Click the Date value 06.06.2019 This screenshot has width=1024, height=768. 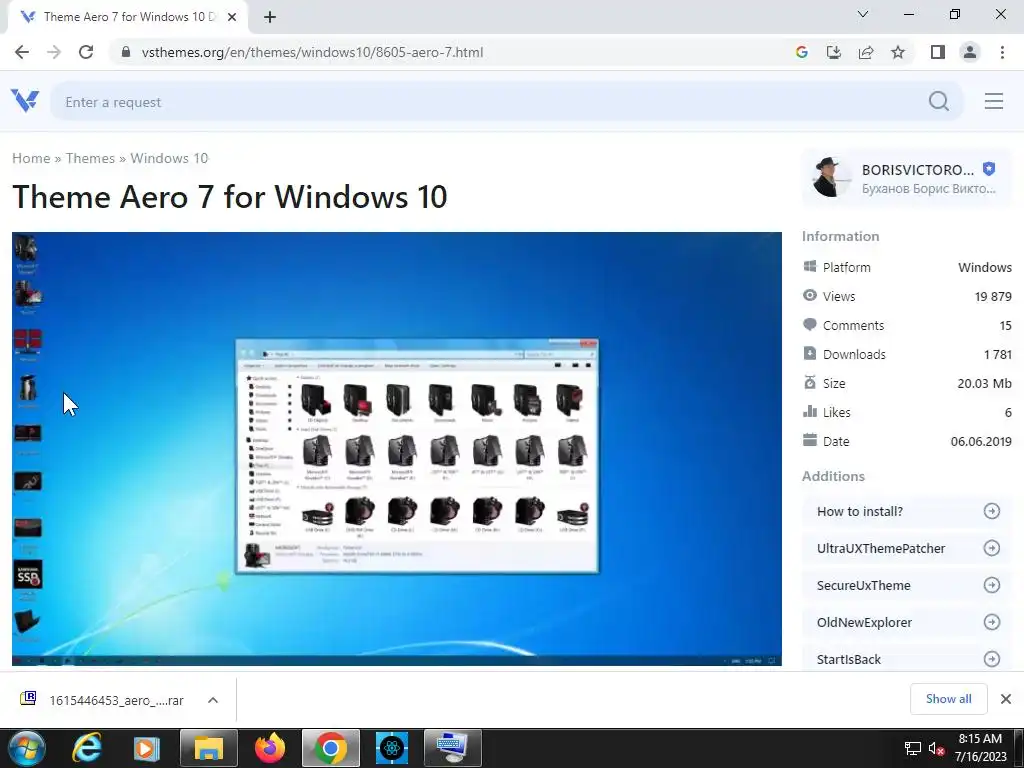click(981, 441)
